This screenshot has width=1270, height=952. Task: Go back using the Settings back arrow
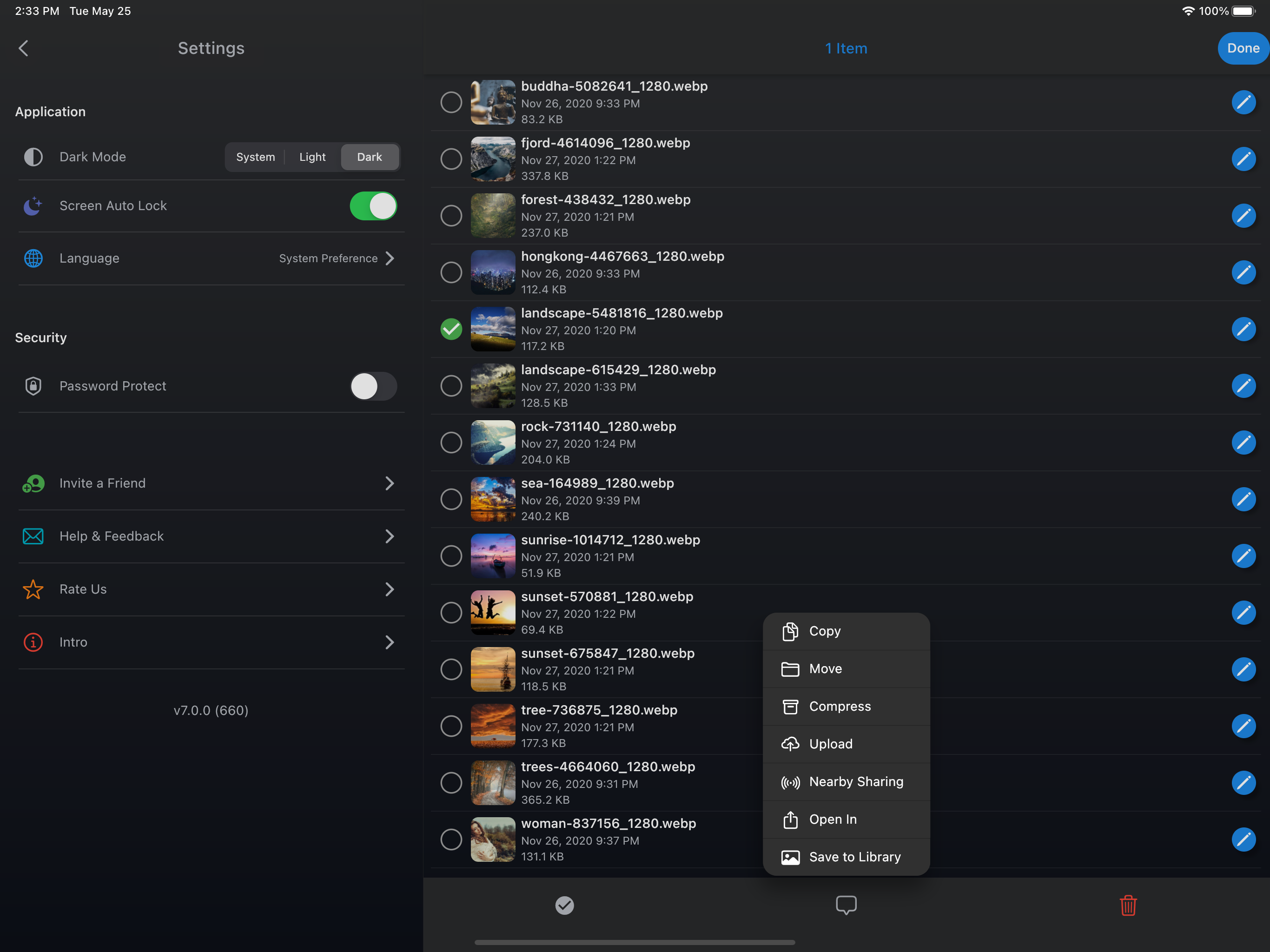click(x=24, y=48)
